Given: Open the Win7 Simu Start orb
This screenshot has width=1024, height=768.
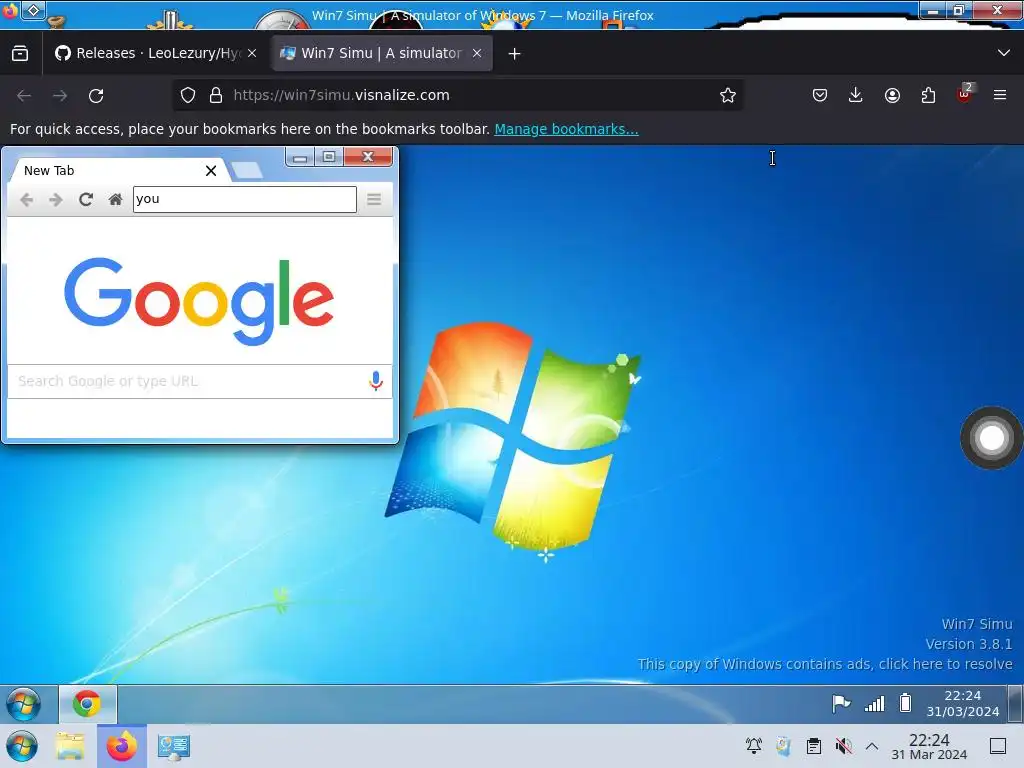Looking at the screenshot, I should (x=24, y=705).
